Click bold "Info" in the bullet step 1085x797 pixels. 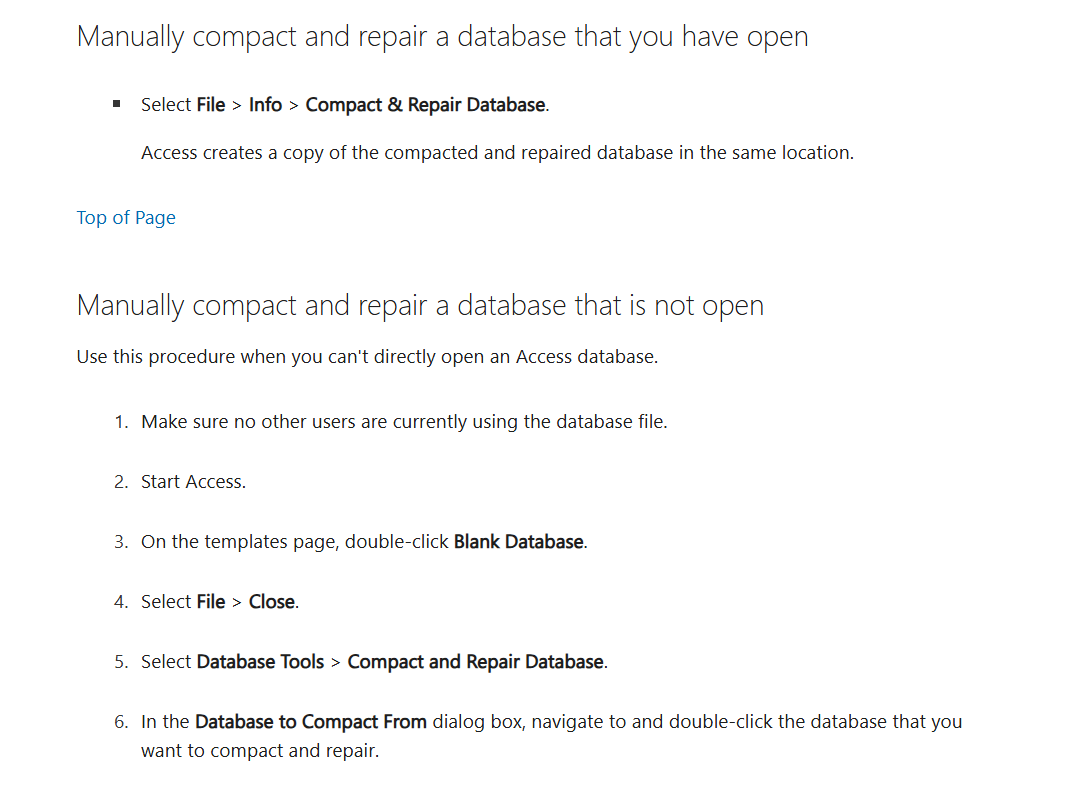coord(265,105)
